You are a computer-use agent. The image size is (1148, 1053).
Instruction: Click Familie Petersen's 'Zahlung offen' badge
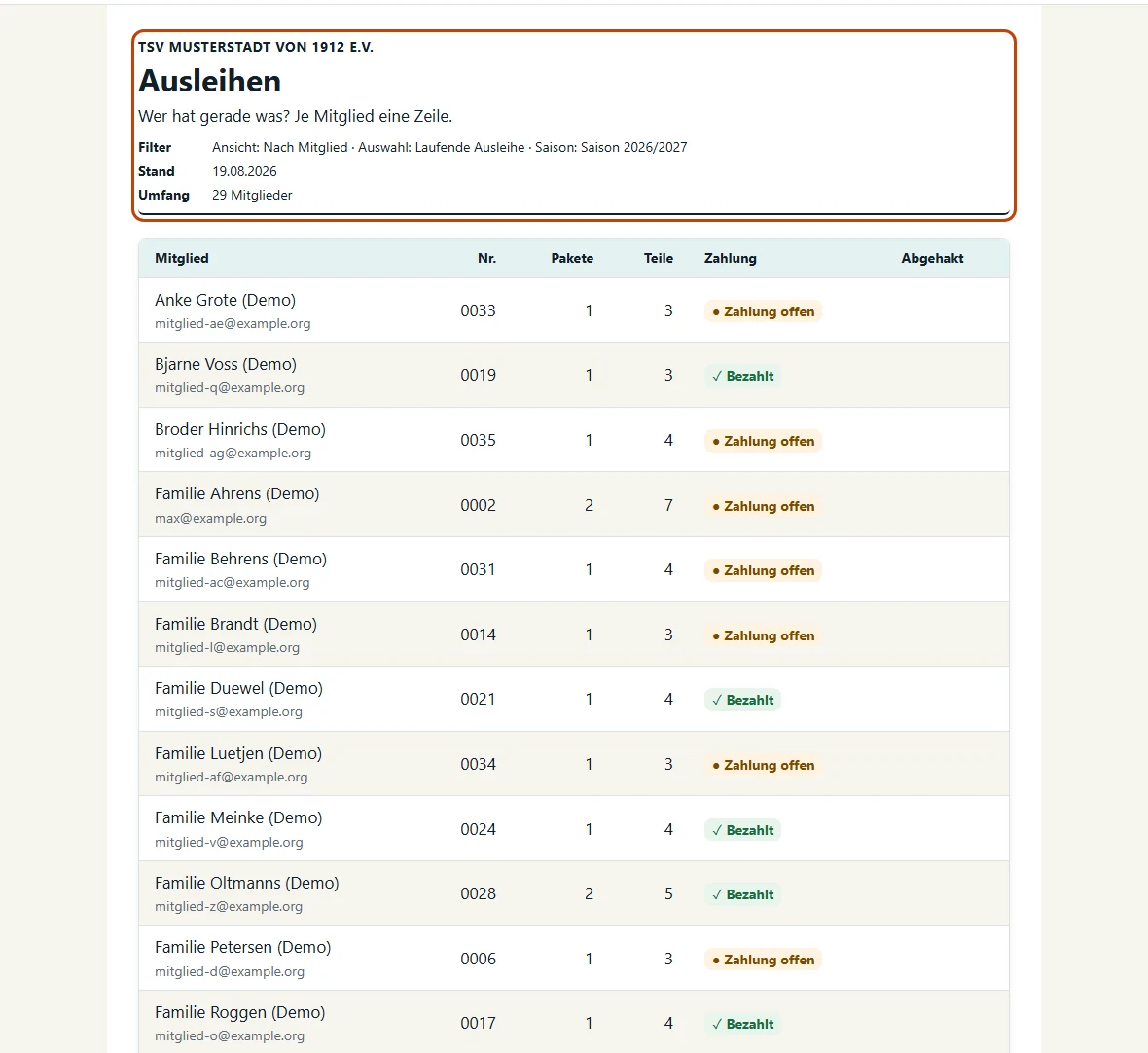pos(763,960)
